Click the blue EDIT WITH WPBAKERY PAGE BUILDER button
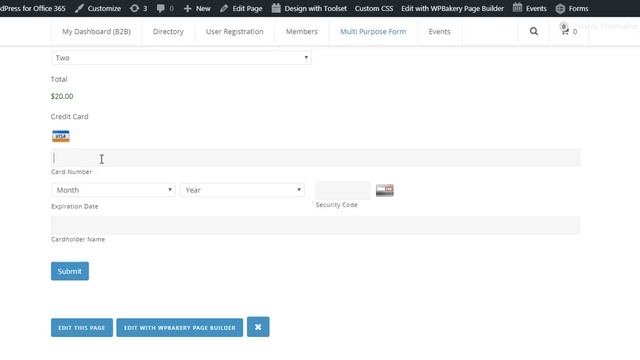 (180, 327)
